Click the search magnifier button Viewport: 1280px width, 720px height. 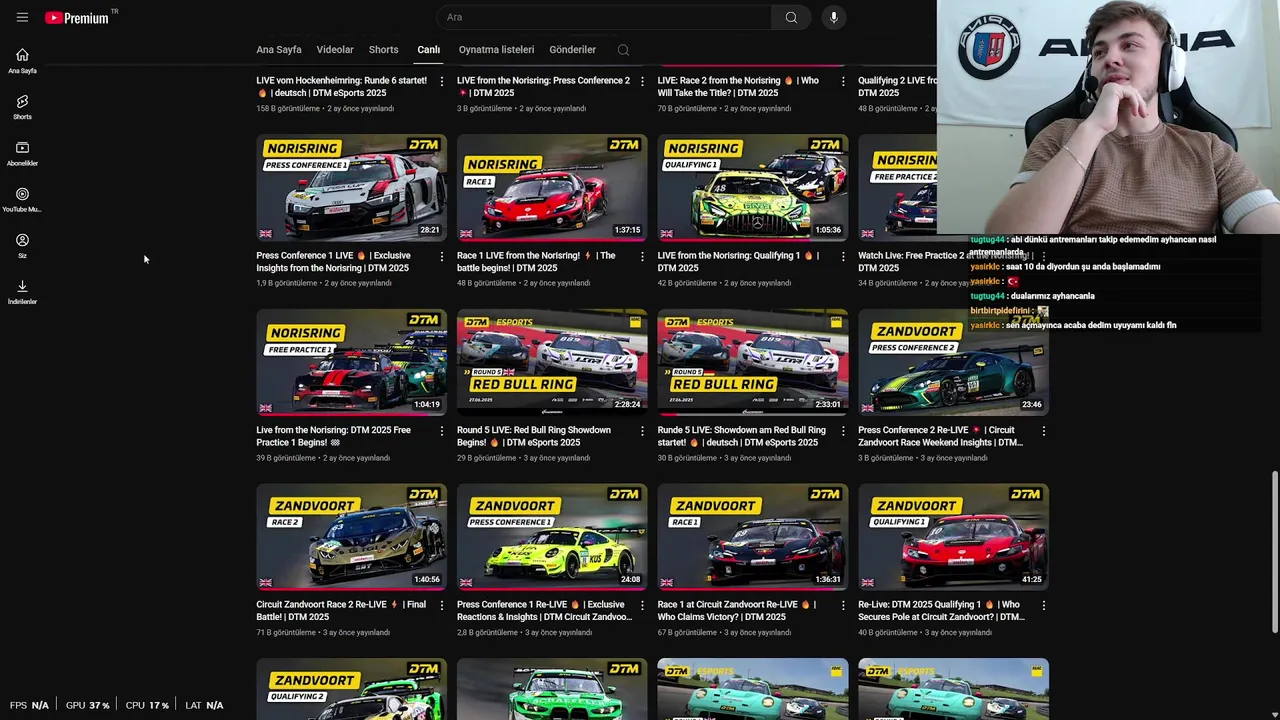click(x=791, y=17)
